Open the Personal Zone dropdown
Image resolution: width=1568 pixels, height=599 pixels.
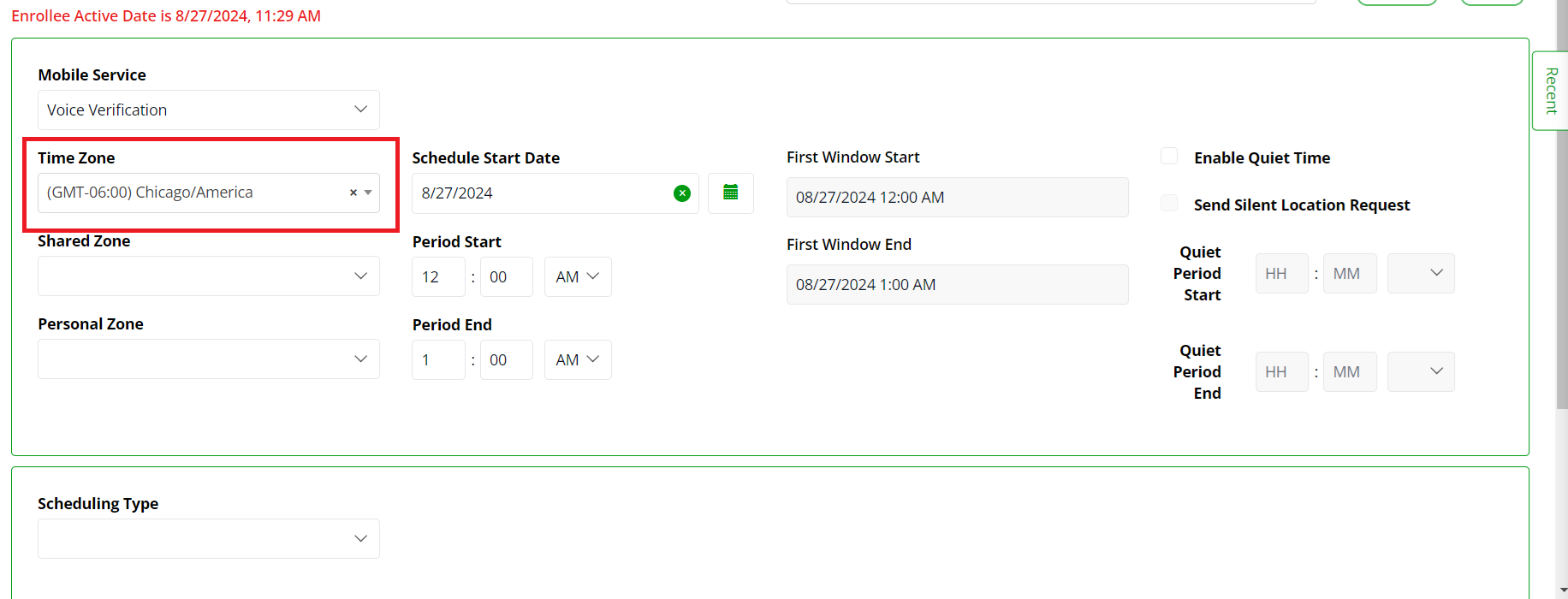pyautogui.click(x=209, y=359)
